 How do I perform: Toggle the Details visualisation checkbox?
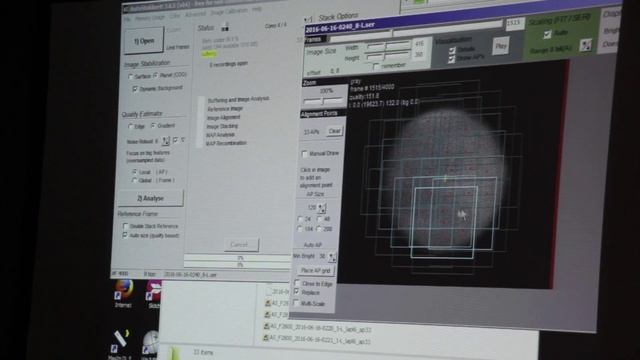(452, 50)
